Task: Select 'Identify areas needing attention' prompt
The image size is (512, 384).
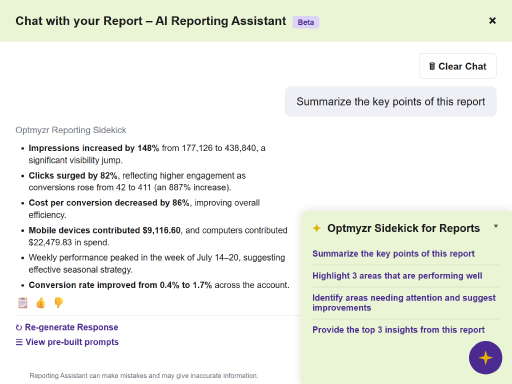Action: tap(404, 303)
